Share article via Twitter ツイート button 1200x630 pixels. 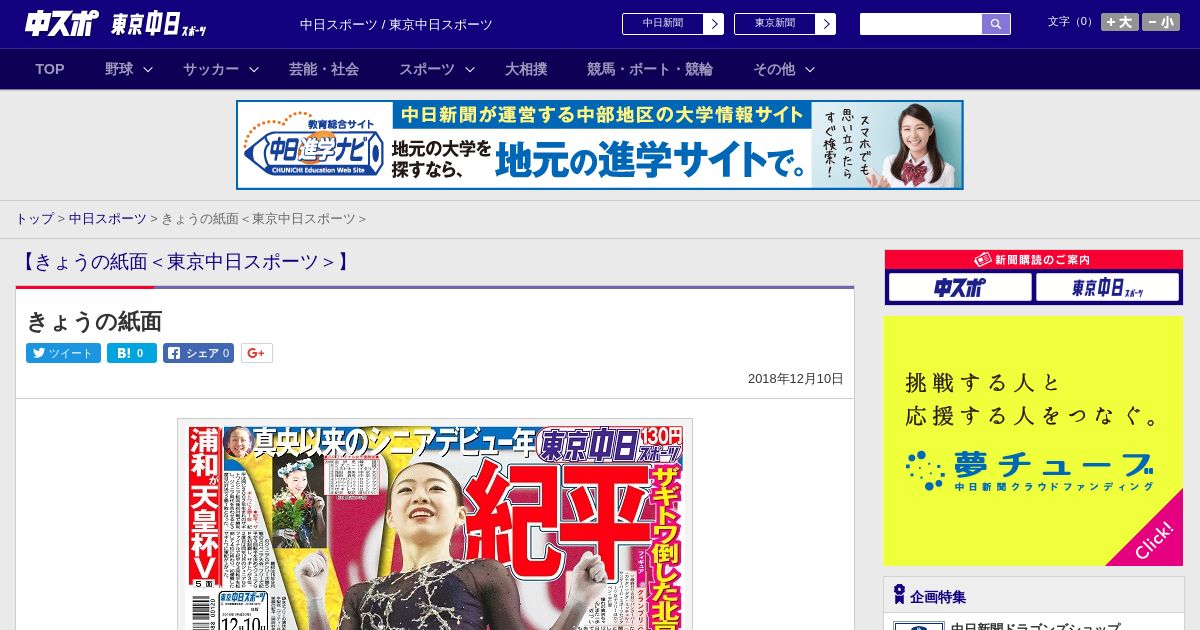(x=63, y=353)
